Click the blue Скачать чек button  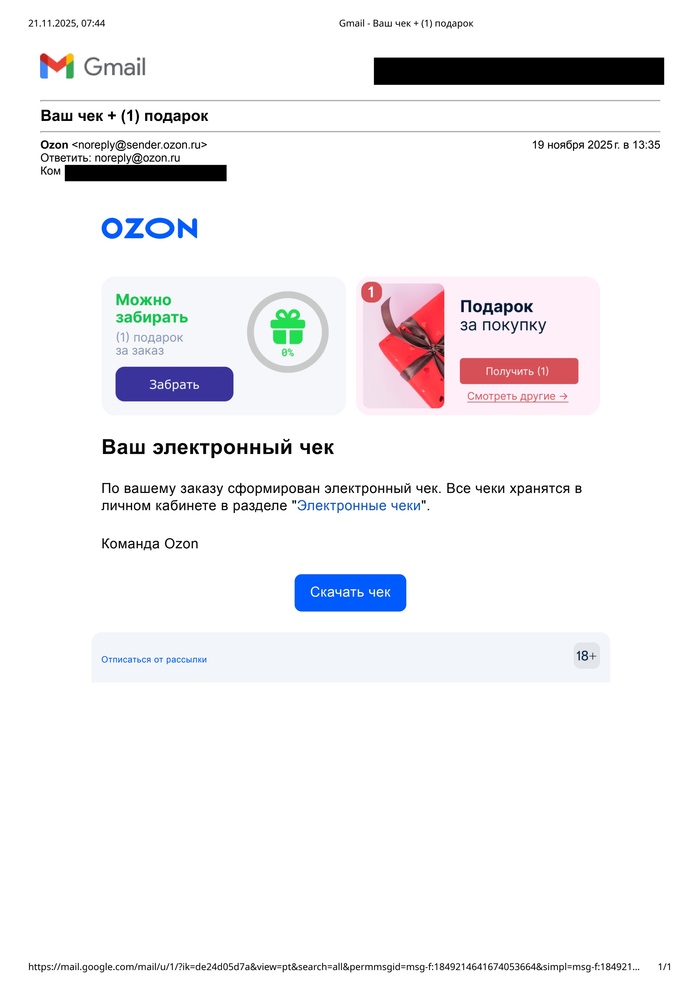point(350,592)
